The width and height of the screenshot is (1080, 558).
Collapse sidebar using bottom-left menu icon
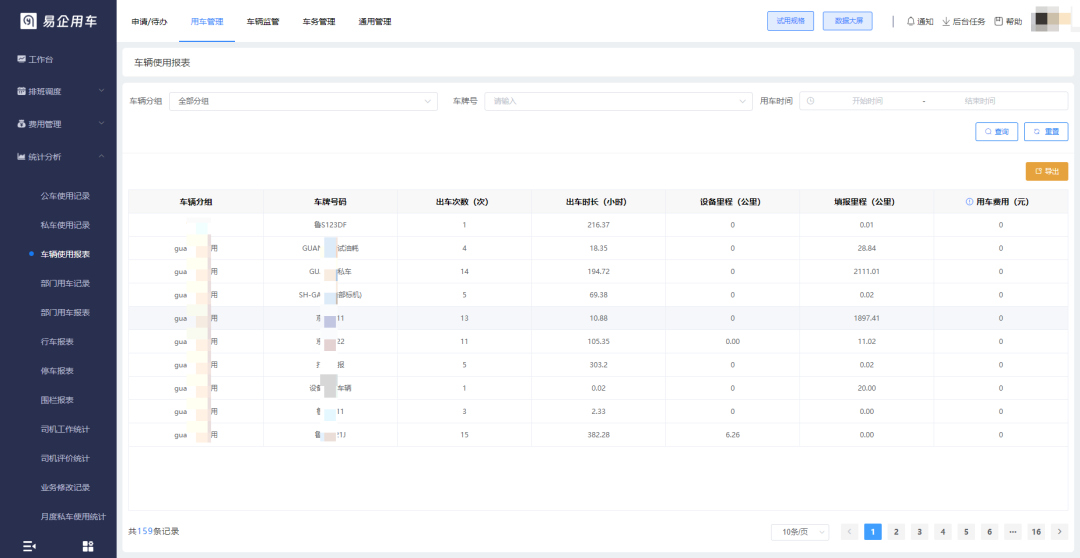[29, 546]
